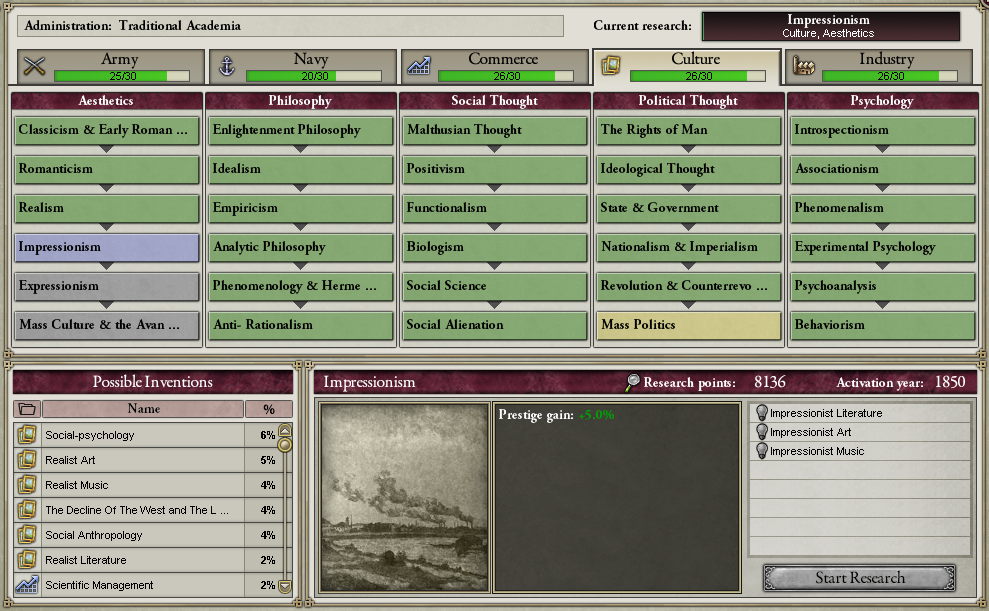Click the folder filter icon in inventions list
The width and height of the screenshot is (989, 611).
tap(27, 409)
